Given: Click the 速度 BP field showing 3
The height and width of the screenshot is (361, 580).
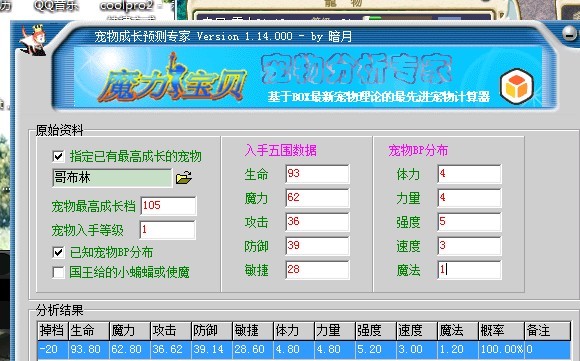Looking at the screenshot, I should pos(469,246).
